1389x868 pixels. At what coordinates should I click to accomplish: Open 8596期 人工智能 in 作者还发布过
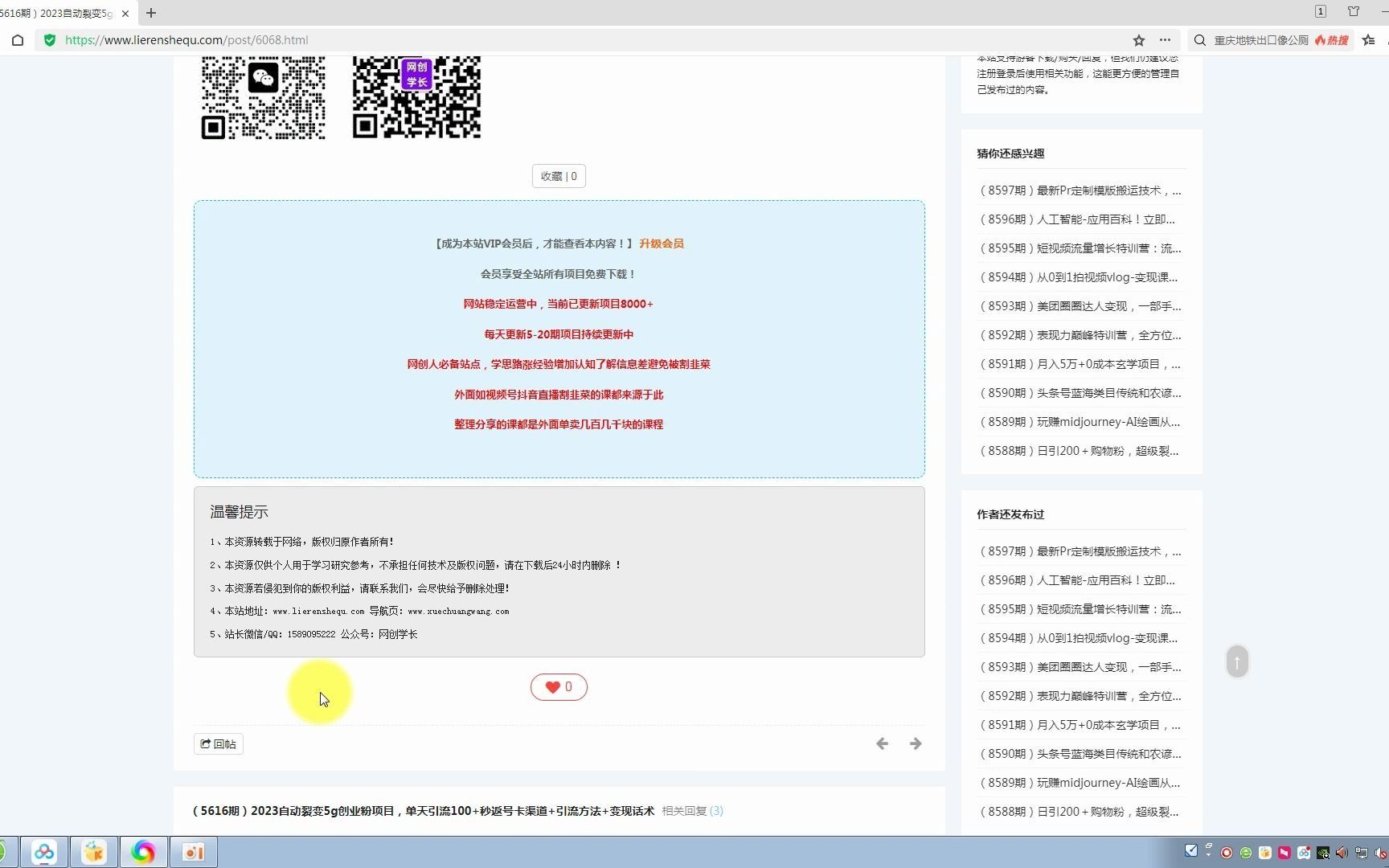pyautogui.click(x=1077, y=580)
